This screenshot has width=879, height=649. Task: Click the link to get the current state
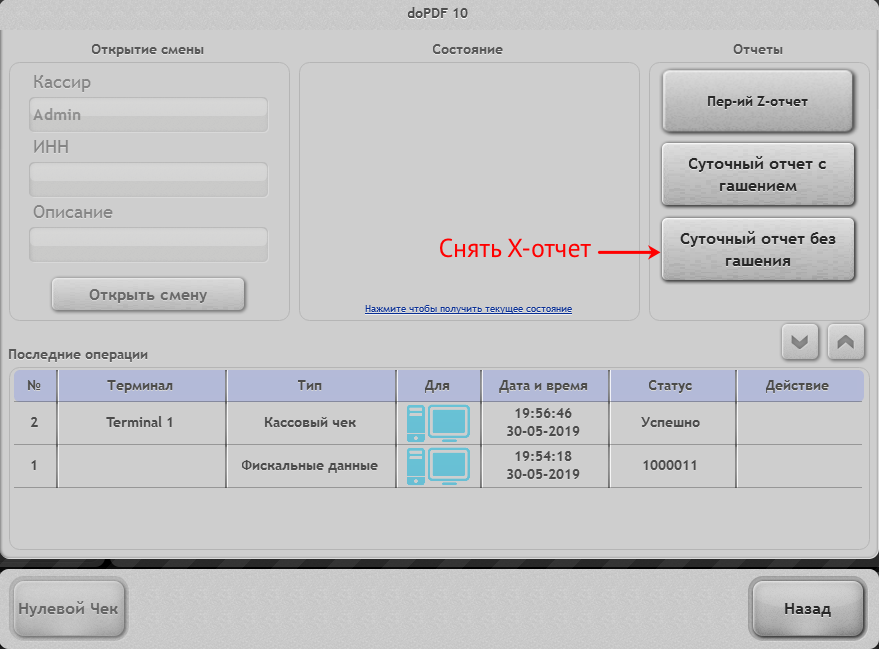(x=468, y=309)
